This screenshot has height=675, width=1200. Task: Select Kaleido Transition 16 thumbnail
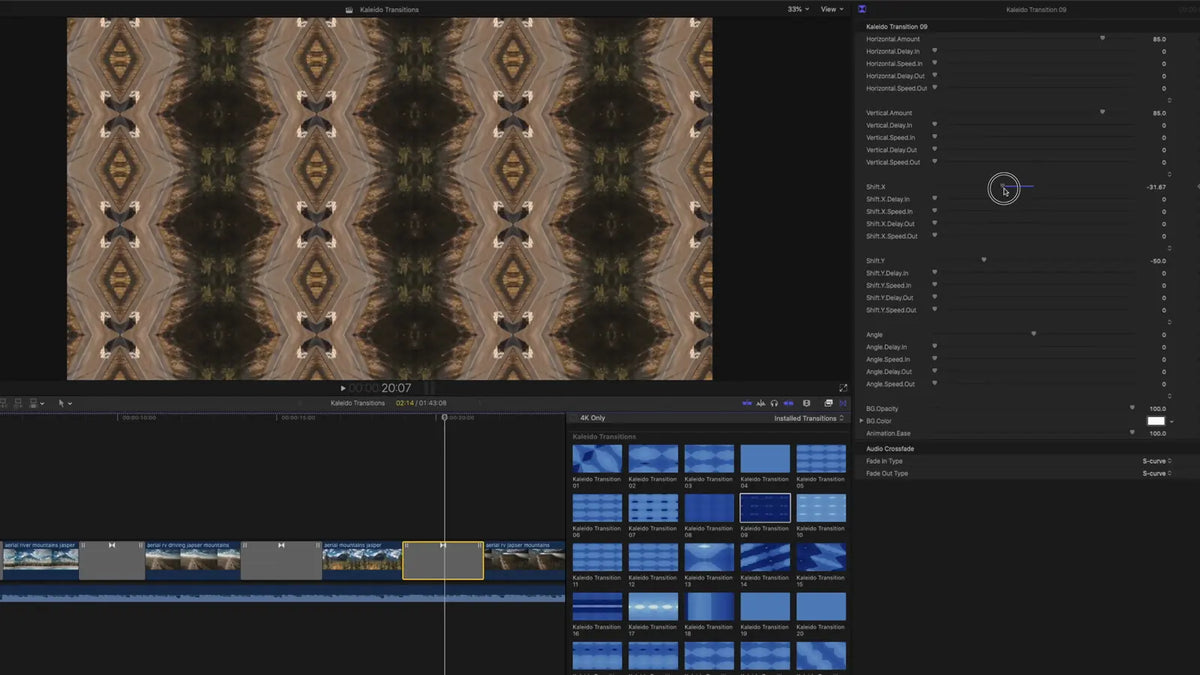pos(597,607)
